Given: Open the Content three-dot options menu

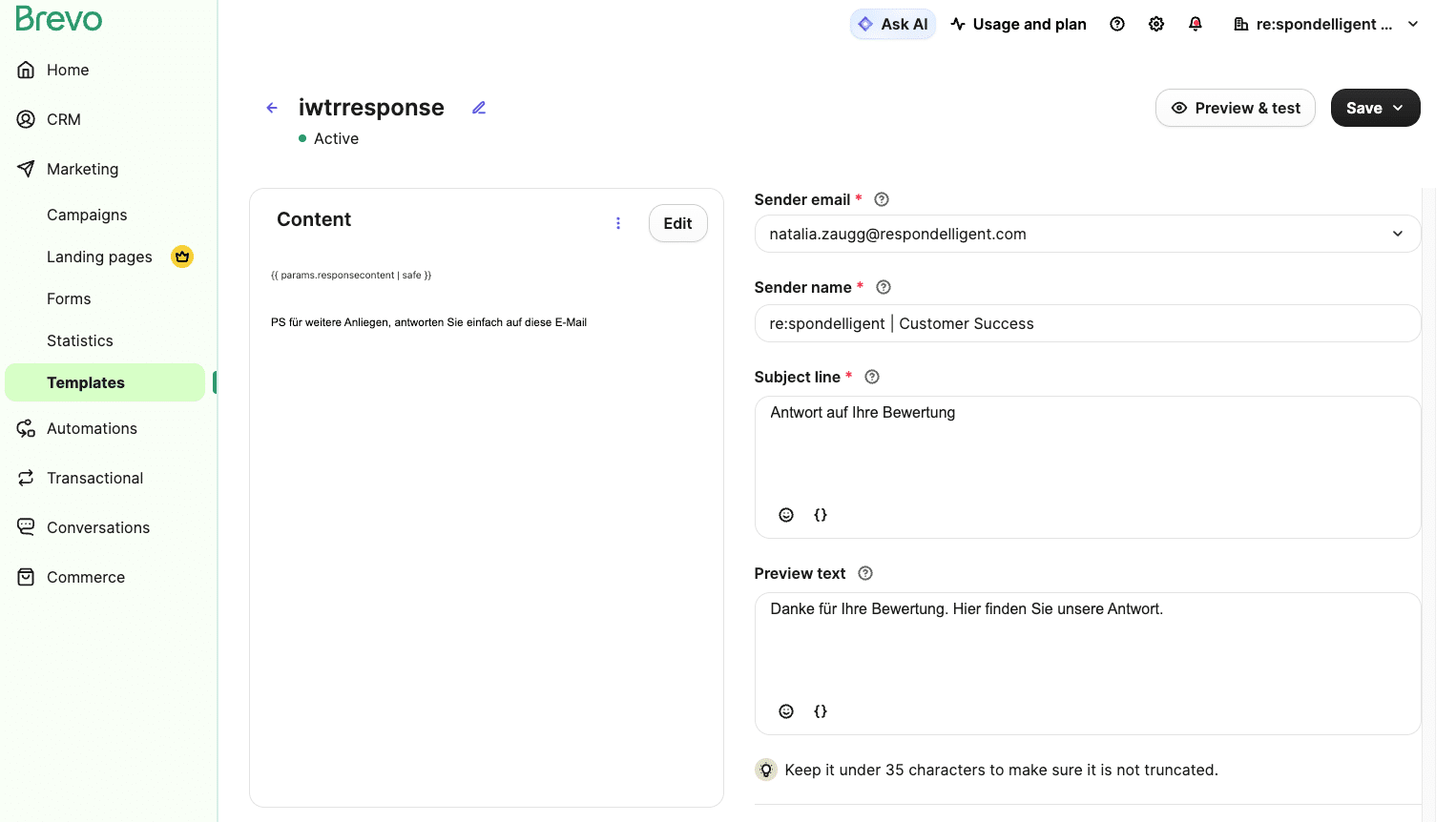Looking at the screenshot, I should 618,223.
